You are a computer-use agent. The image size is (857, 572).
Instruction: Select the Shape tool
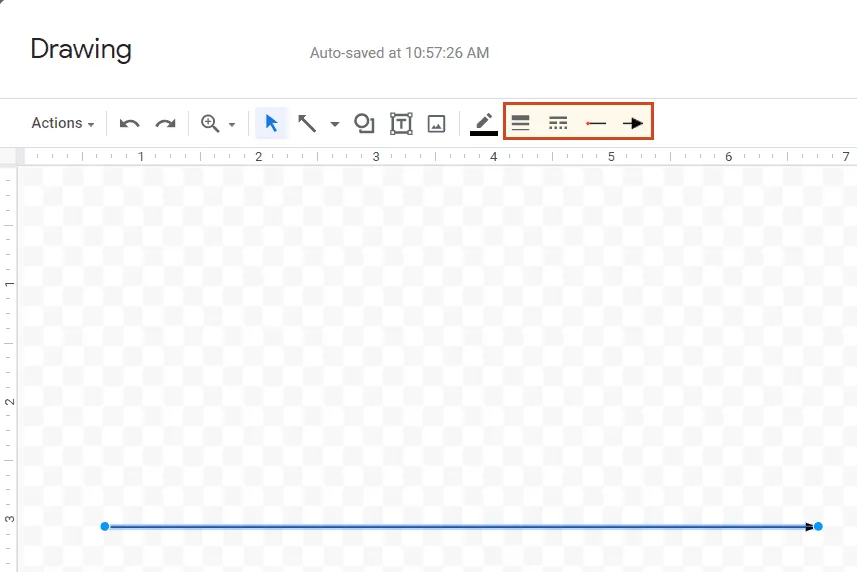click(x=365, y=123)
